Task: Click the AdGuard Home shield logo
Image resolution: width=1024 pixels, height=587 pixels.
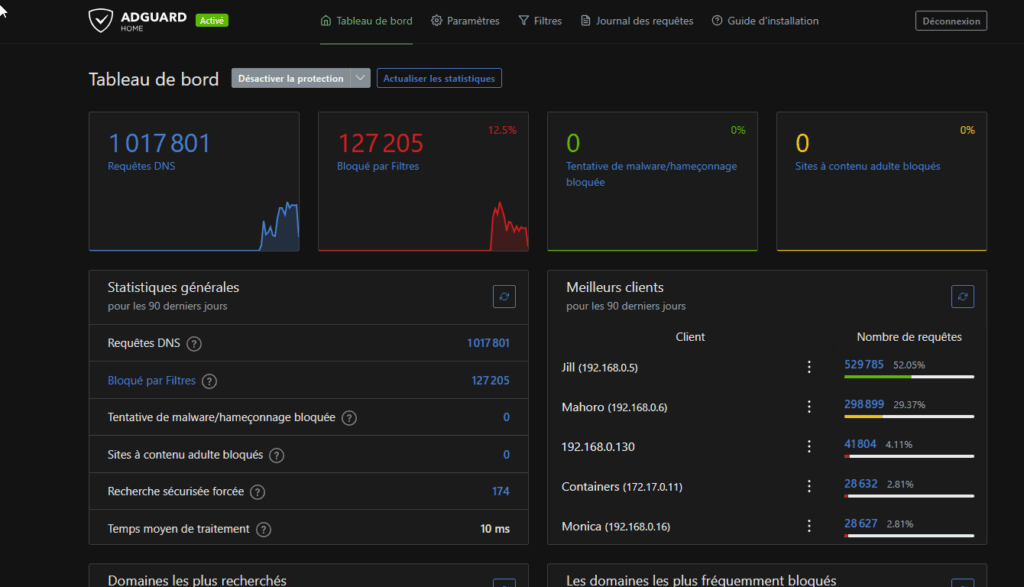Action: 101,20
